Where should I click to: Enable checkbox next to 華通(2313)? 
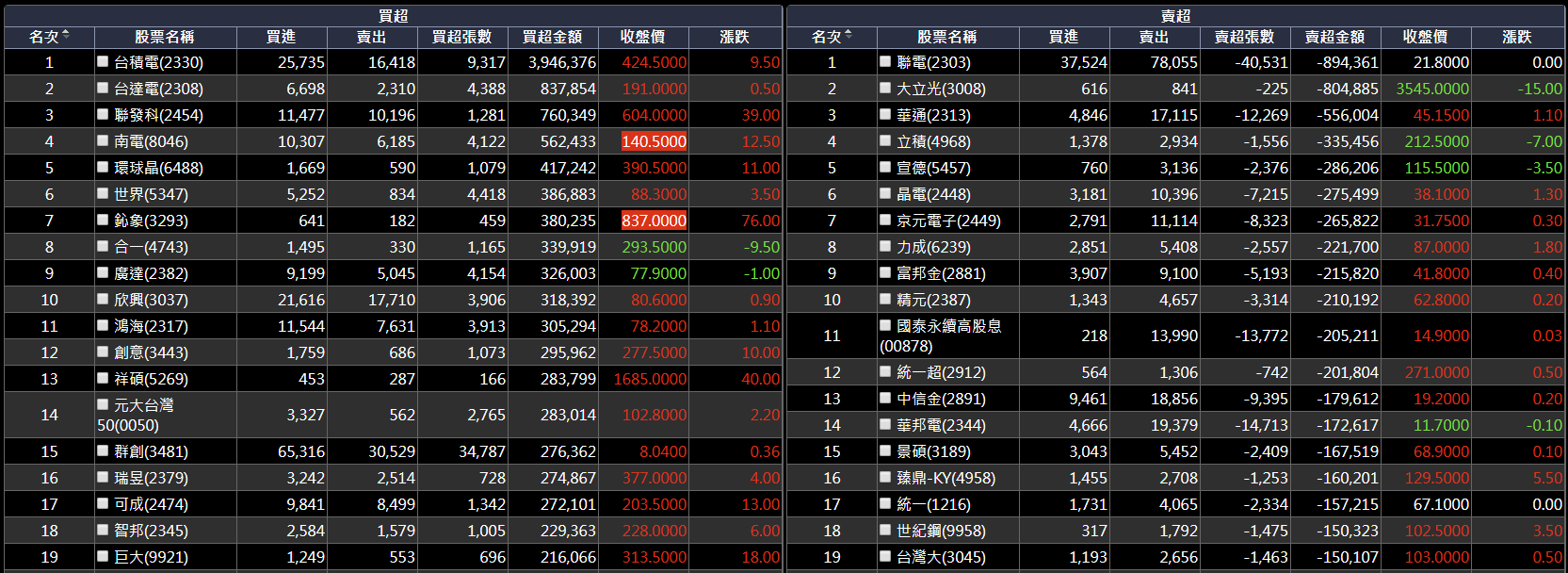tap(885, 114)
